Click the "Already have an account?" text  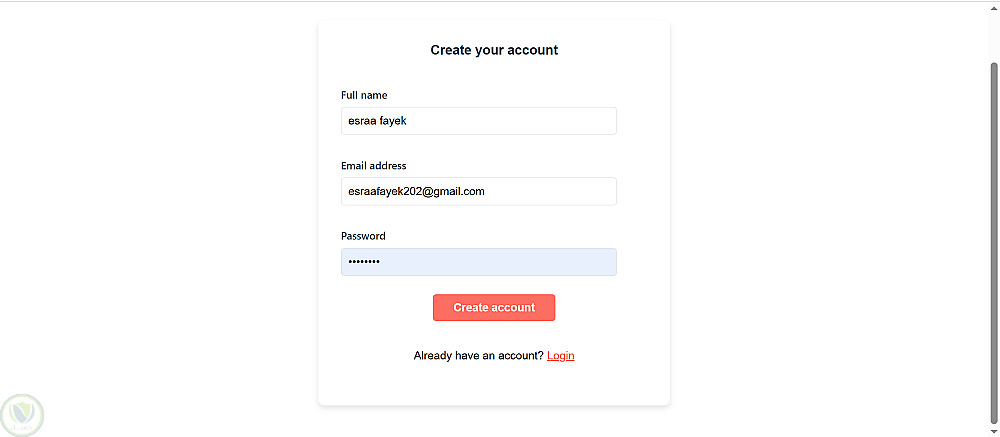tap(478, 356)
